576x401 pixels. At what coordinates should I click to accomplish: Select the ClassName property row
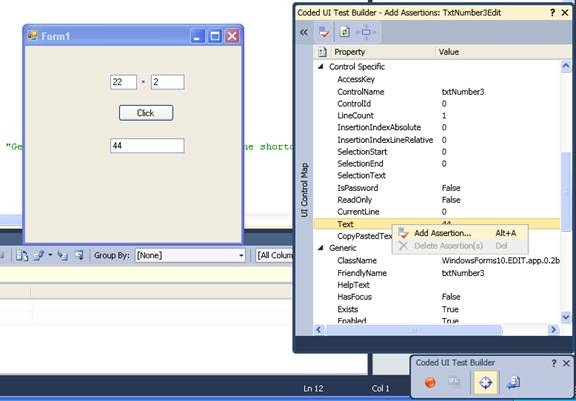(x=437, y=261)
